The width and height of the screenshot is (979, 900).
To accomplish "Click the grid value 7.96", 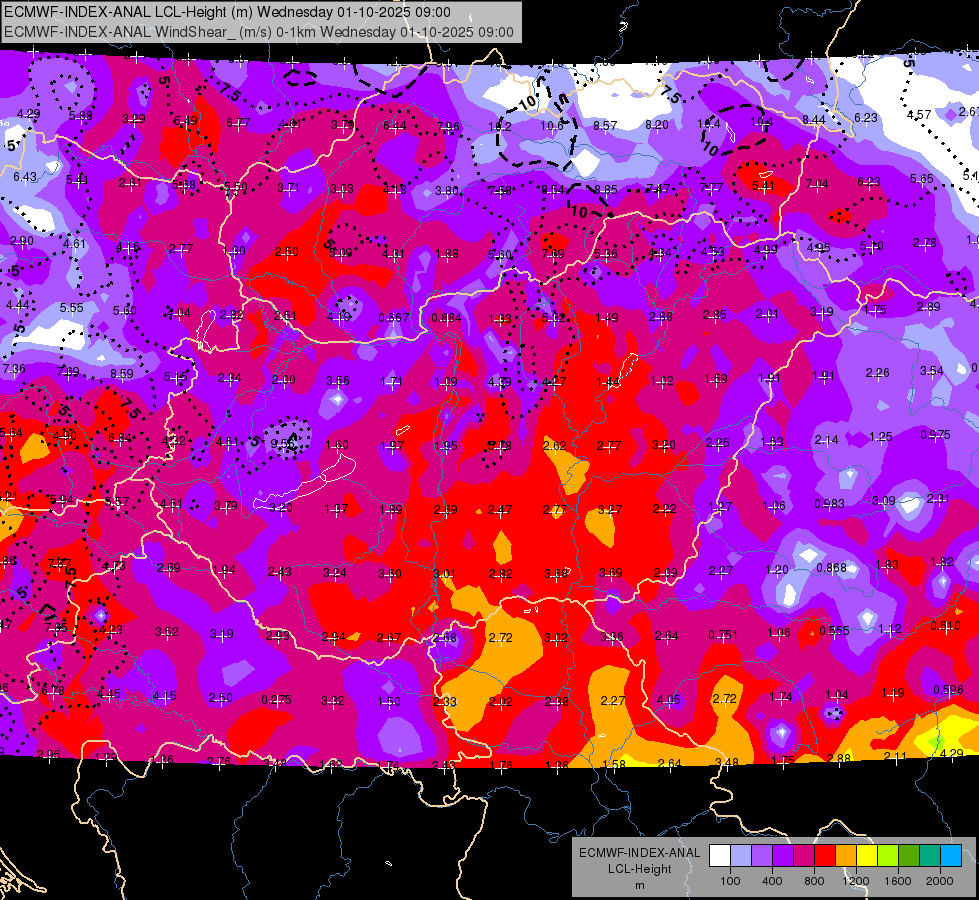I will (448, 127).
